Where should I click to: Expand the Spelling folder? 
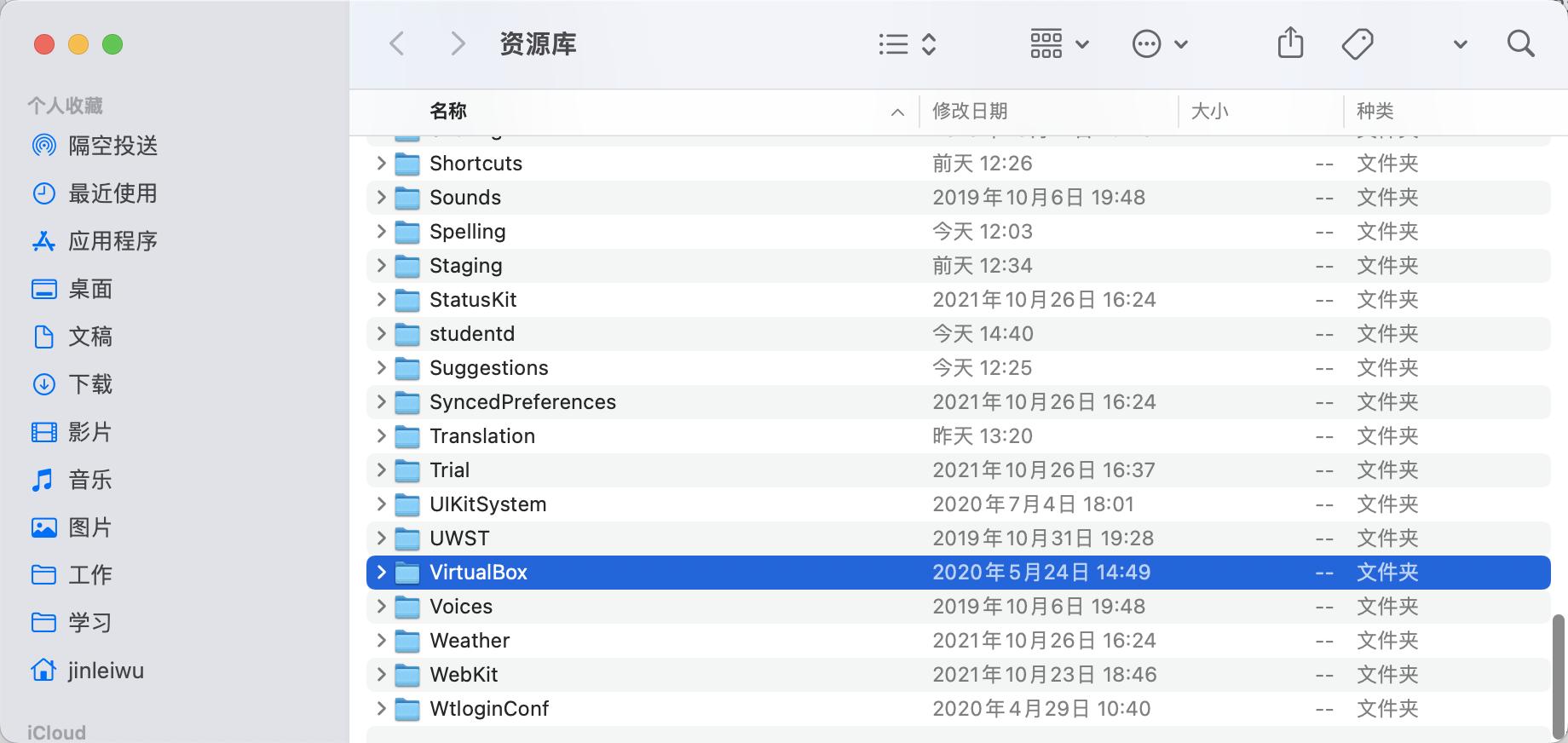tap(381, 231)
